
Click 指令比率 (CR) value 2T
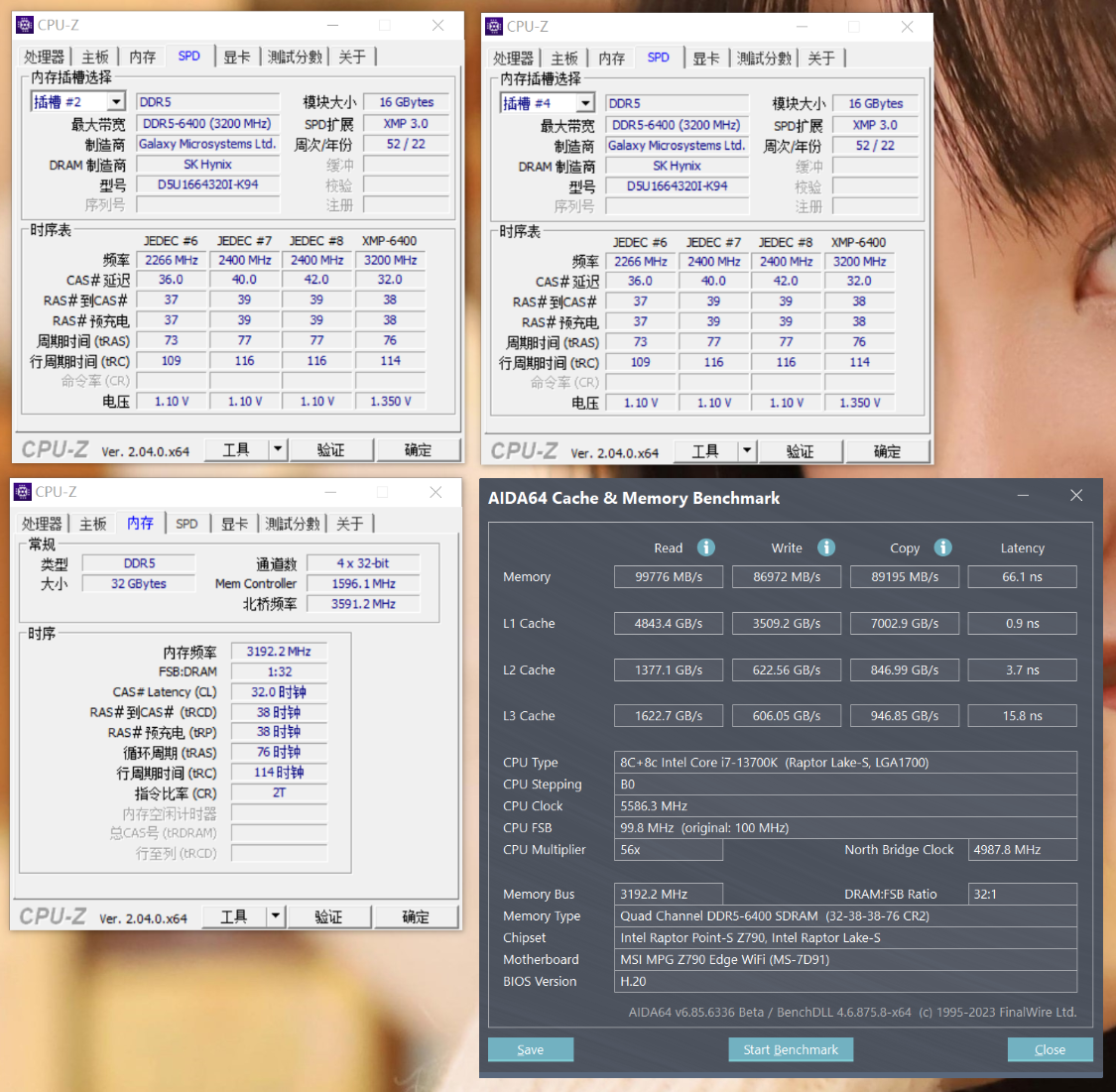pyautogui.click(x=279, y=791)
